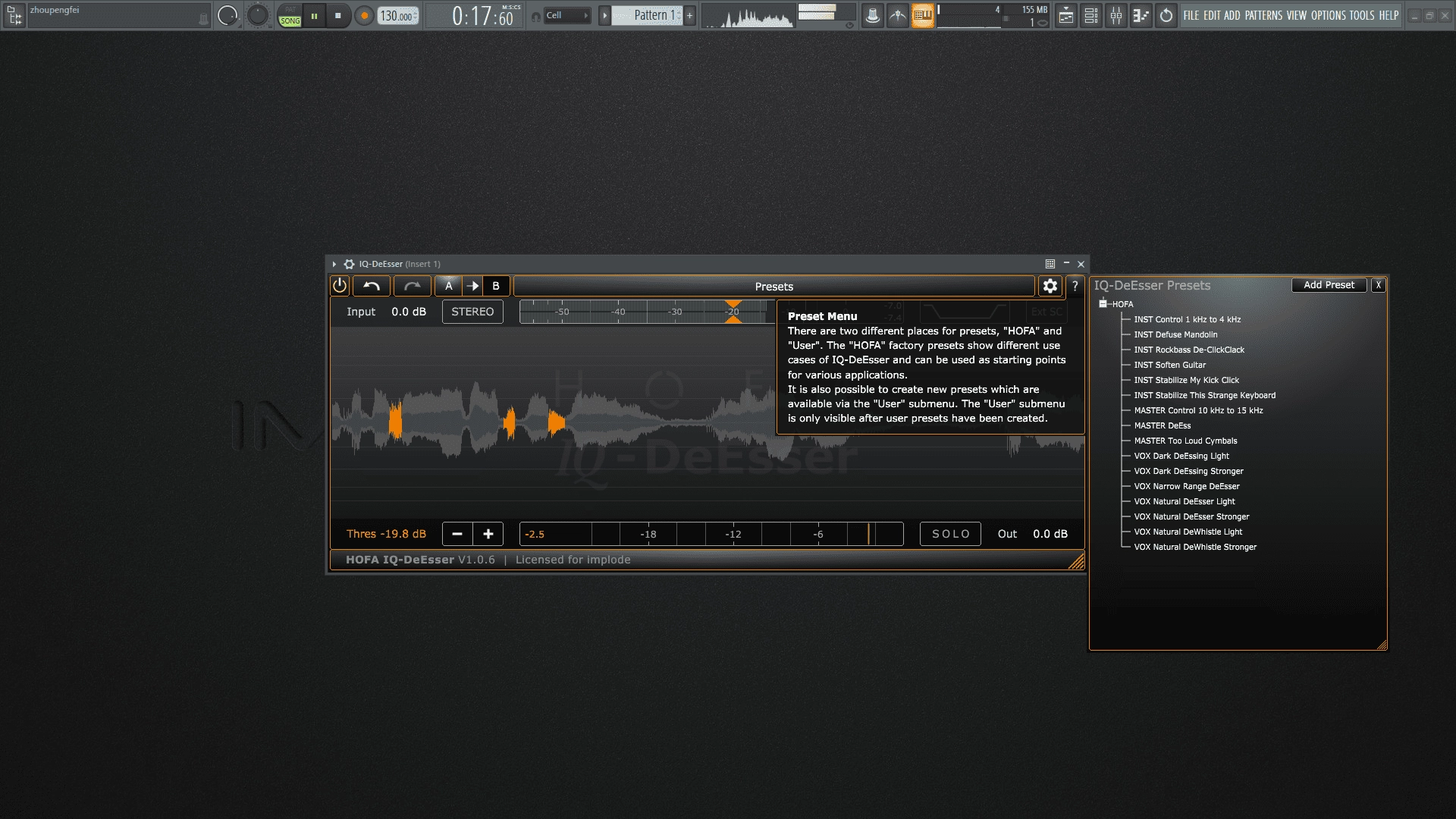Screen dimensions: 1456x819
Task: Open the channel rack icon
Action: (1090, 15)
